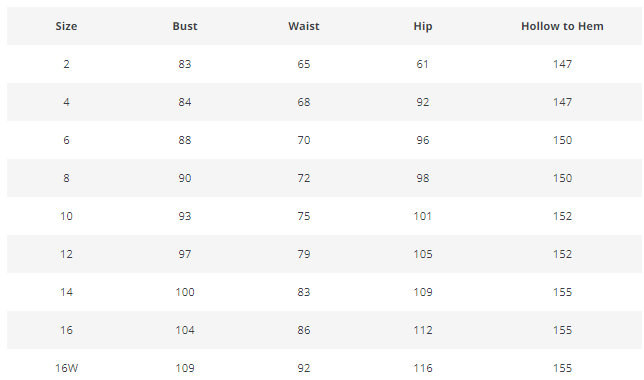Viewport: 644px width, 380px height.
Task: Click the Hip column header
Action: (x=423, y=27)
